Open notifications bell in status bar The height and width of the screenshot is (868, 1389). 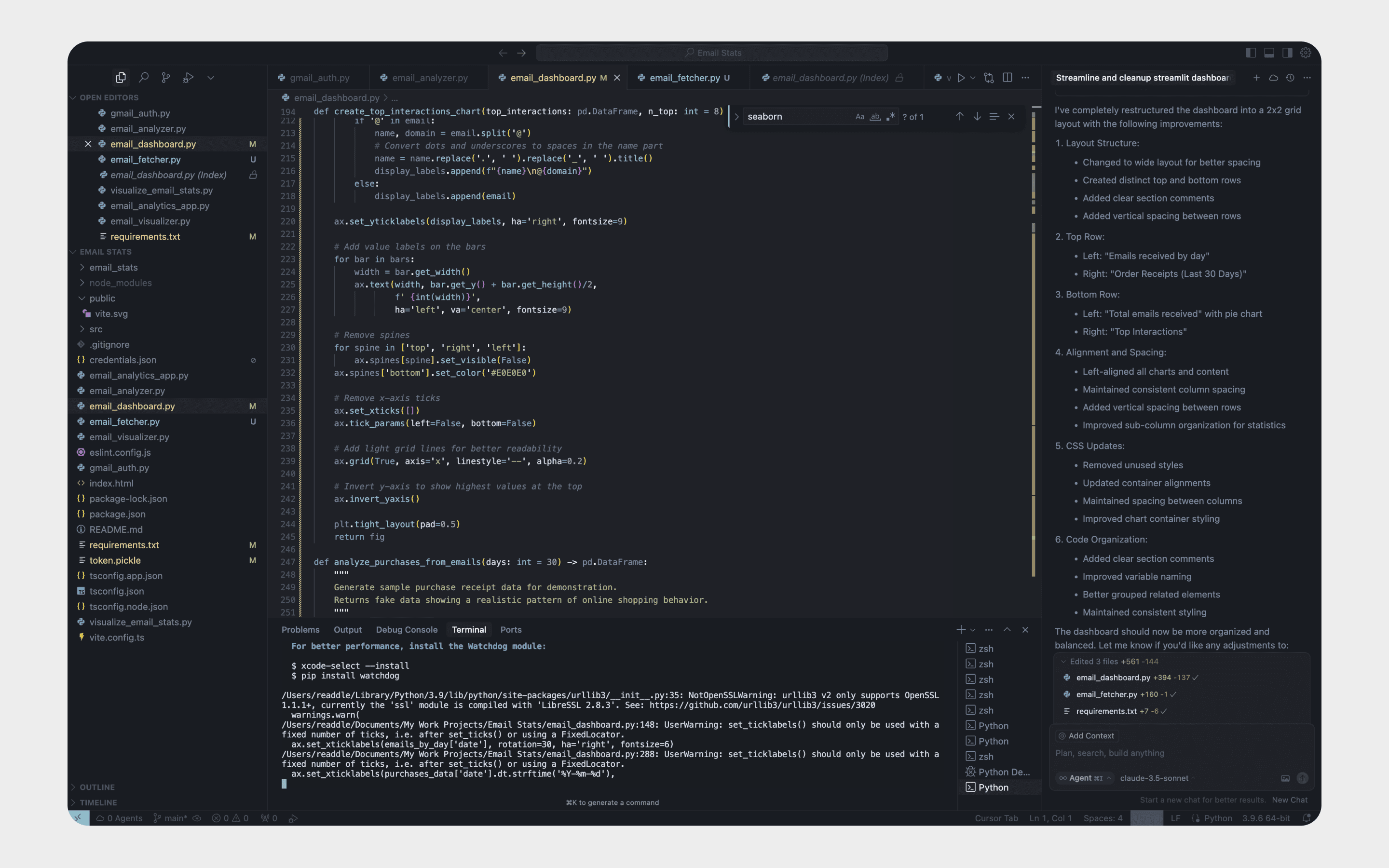click(1307, 818)
